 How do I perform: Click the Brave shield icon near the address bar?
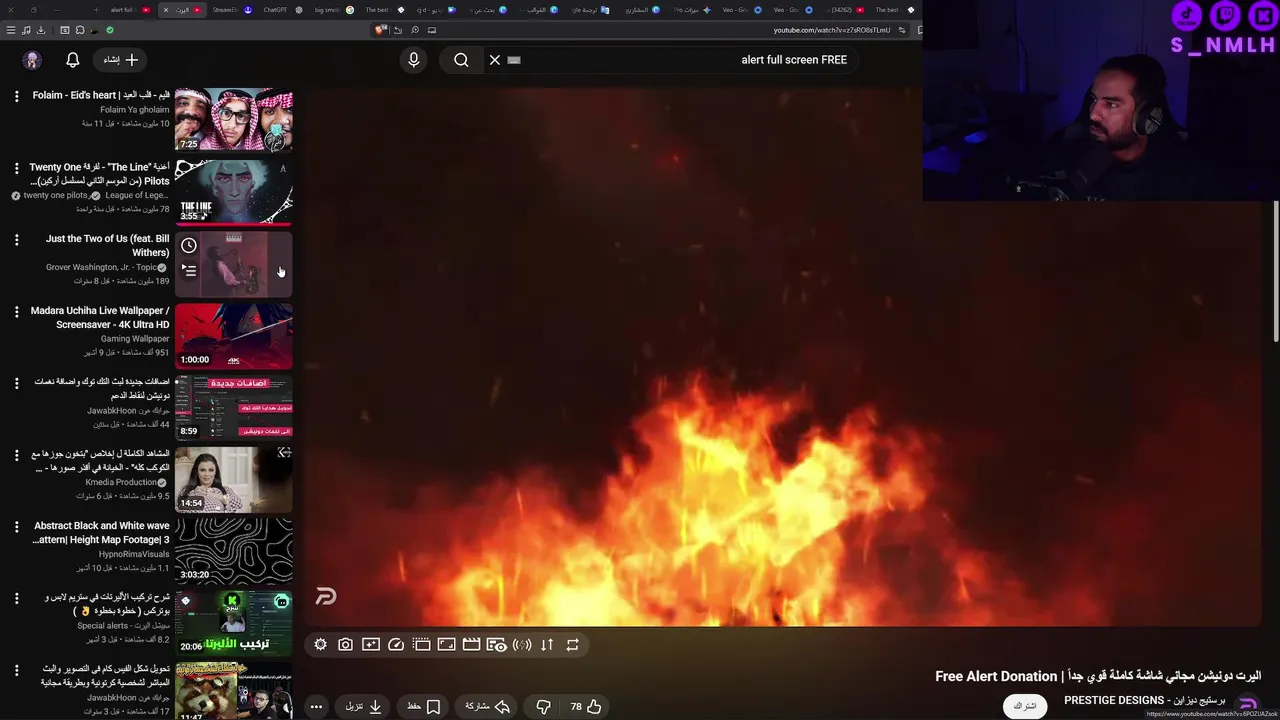pyautogui.click(x=380, y=30)
